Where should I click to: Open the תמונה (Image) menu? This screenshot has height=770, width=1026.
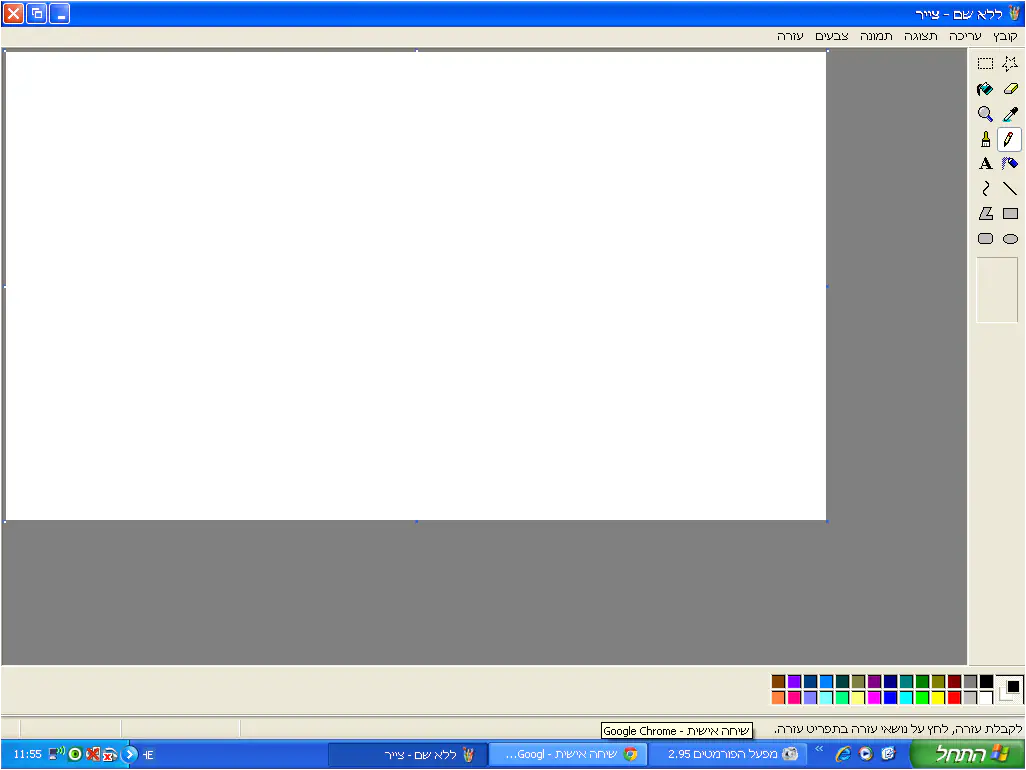coord(876,35)
